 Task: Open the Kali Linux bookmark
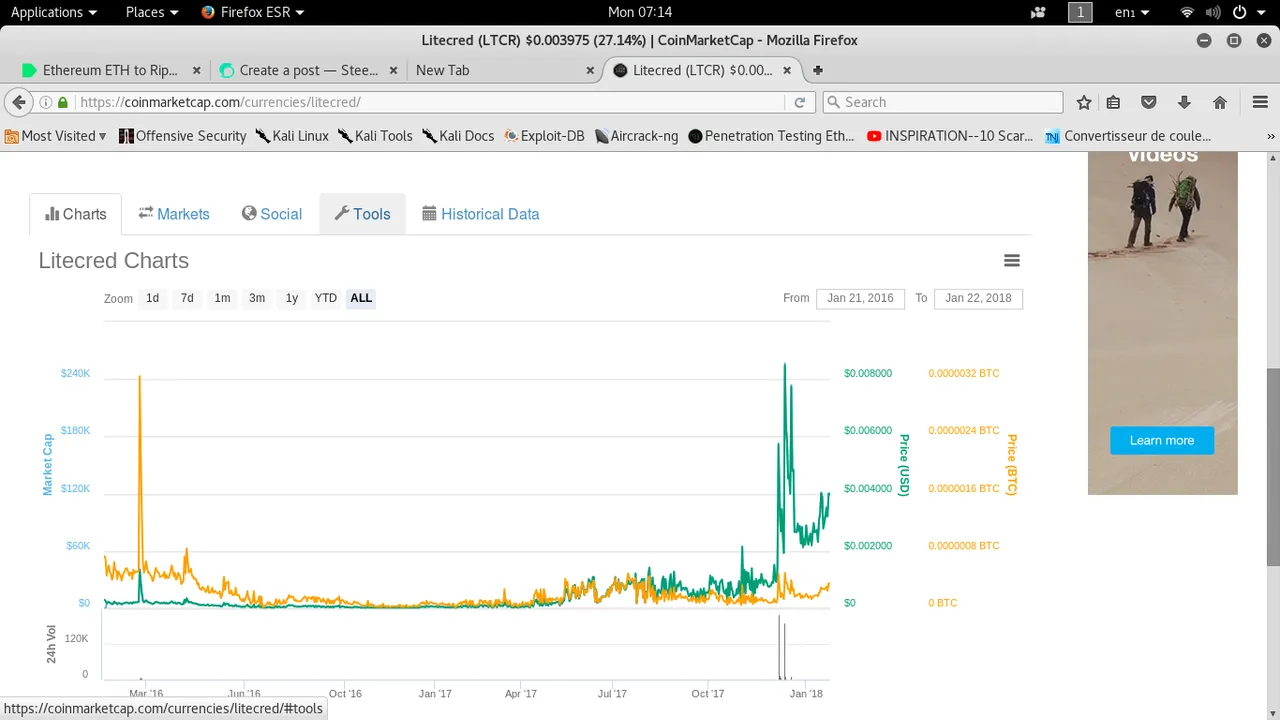[292, 136]
